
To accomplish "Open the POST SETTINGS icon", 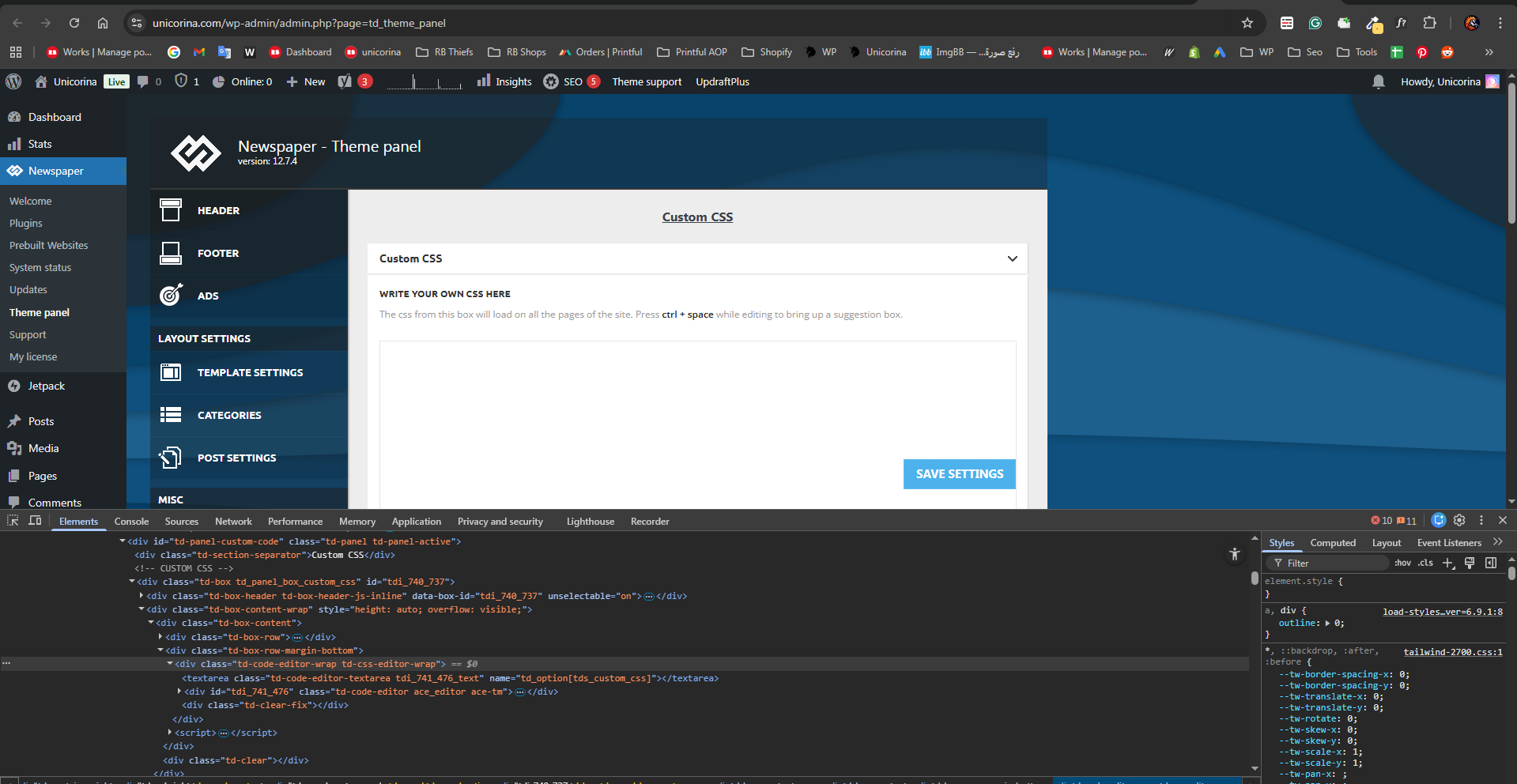I will [171, 457].
